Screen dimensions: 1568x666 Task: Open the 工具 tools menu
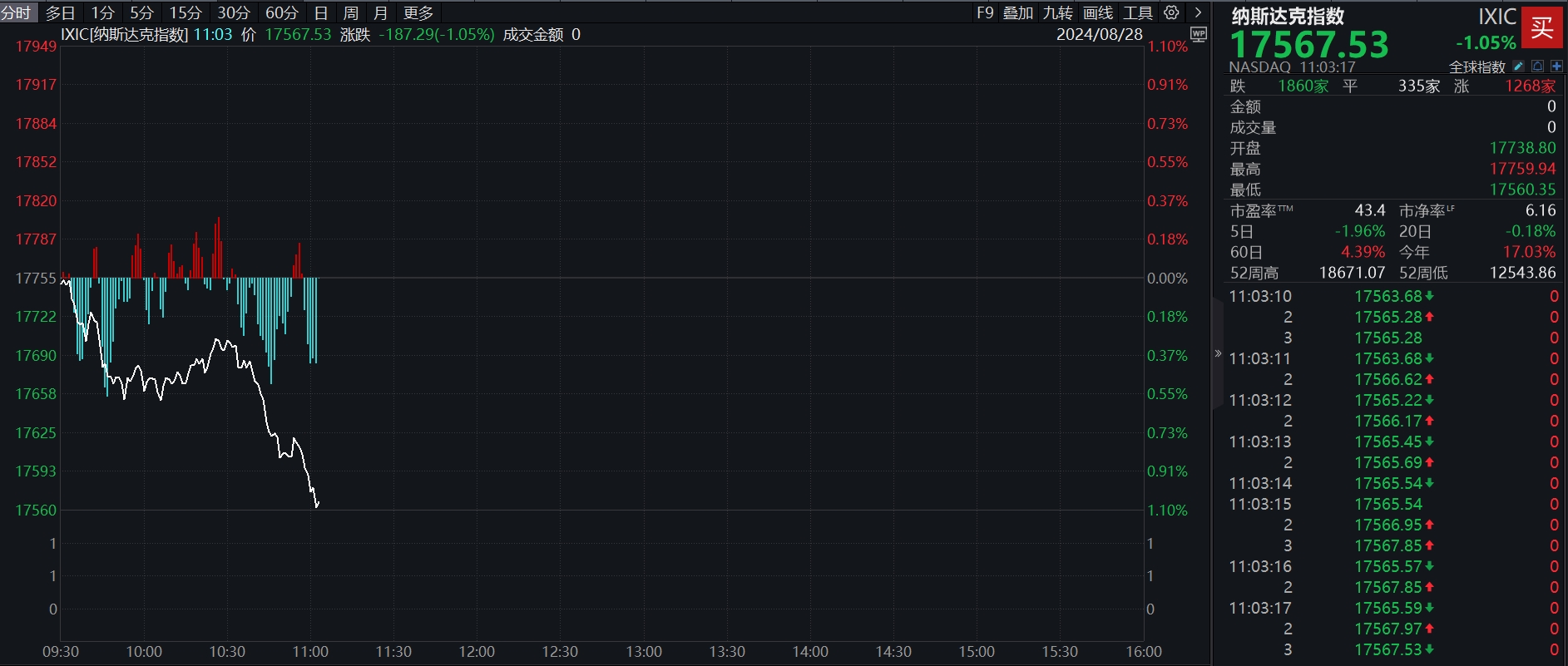click(1138, 12)
